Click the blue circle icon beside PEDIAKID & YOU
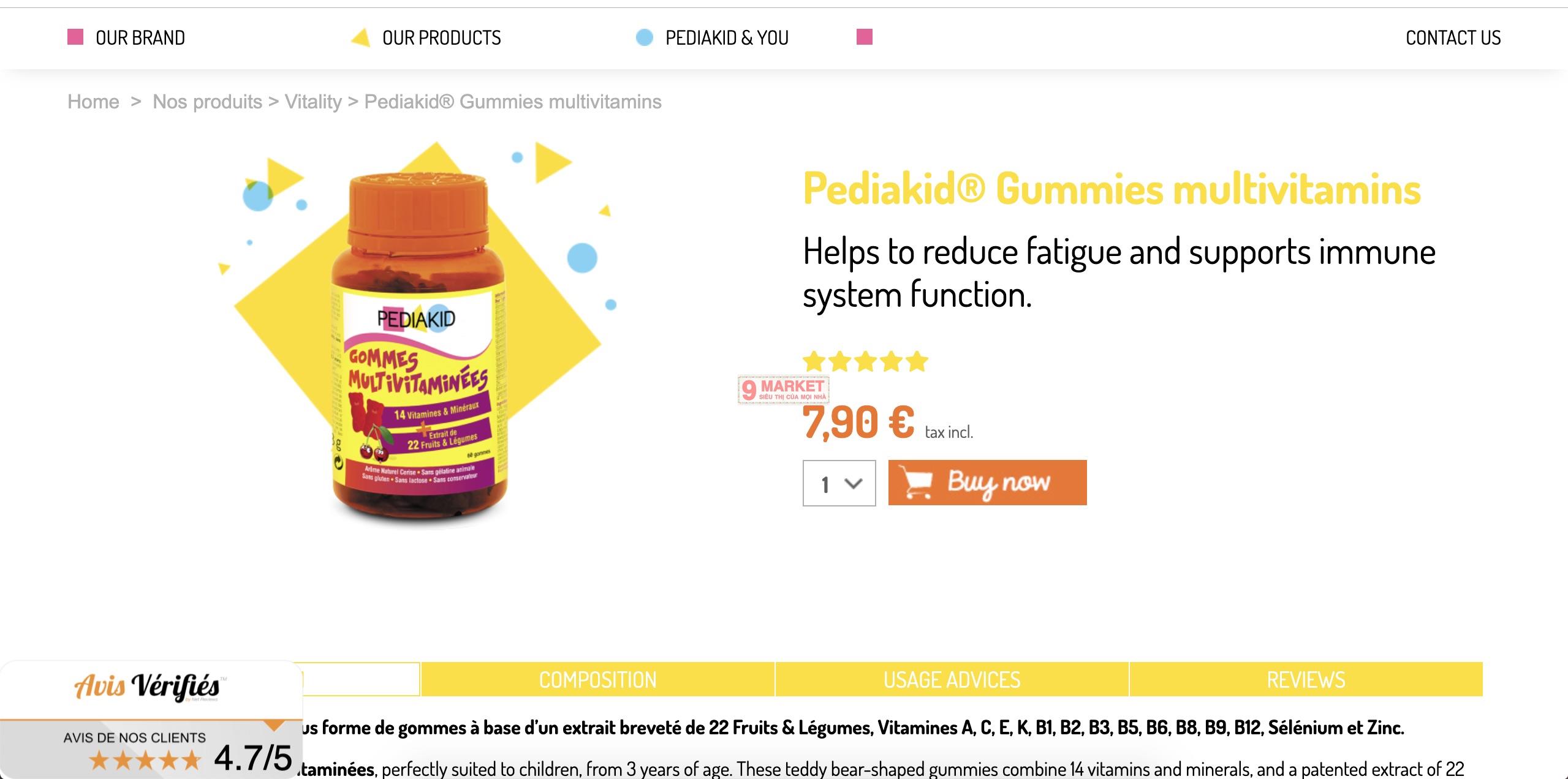 [x=645, y=37]
